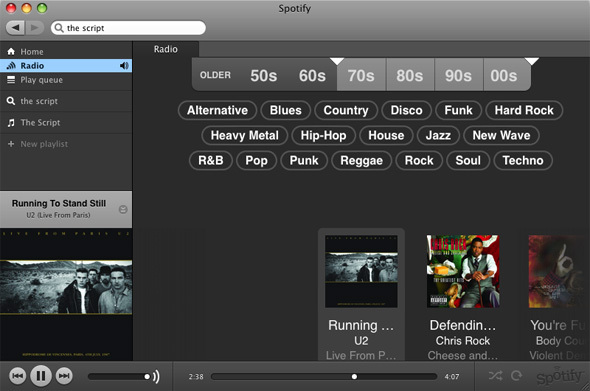Image resolution: width=590 pixels, height=391 pixels.
Task: Pick the House genre
Action: (x=386, y=135)
